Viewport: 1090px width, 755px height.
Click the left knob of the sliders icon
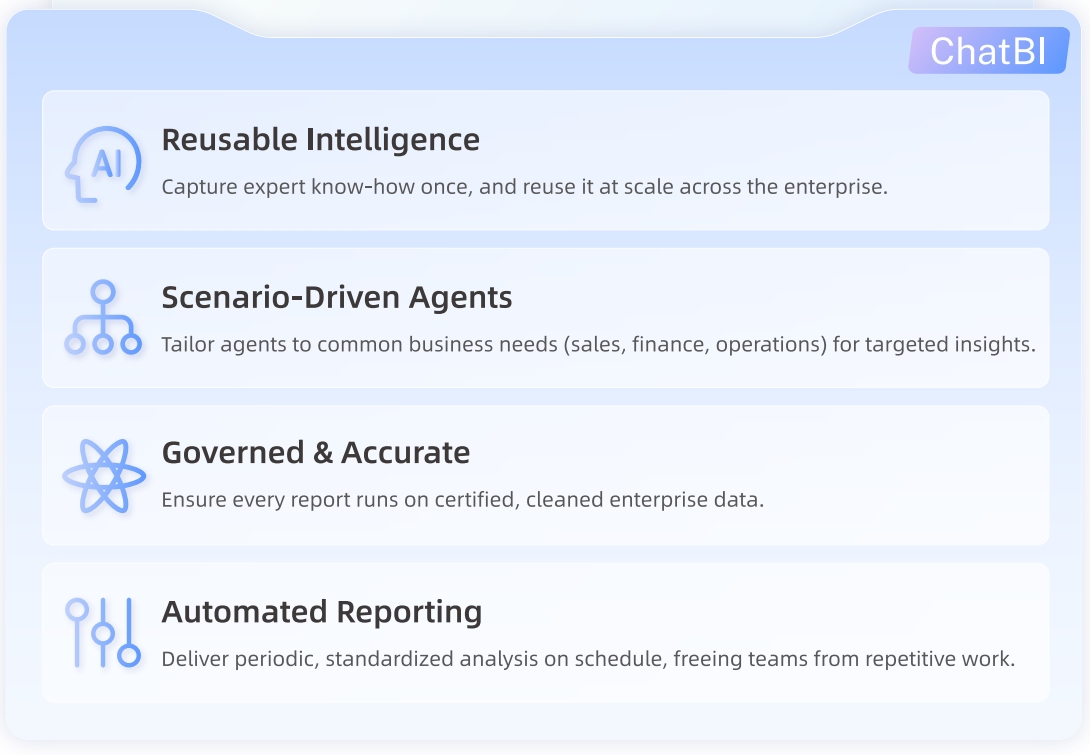click(x=76, y=608)
